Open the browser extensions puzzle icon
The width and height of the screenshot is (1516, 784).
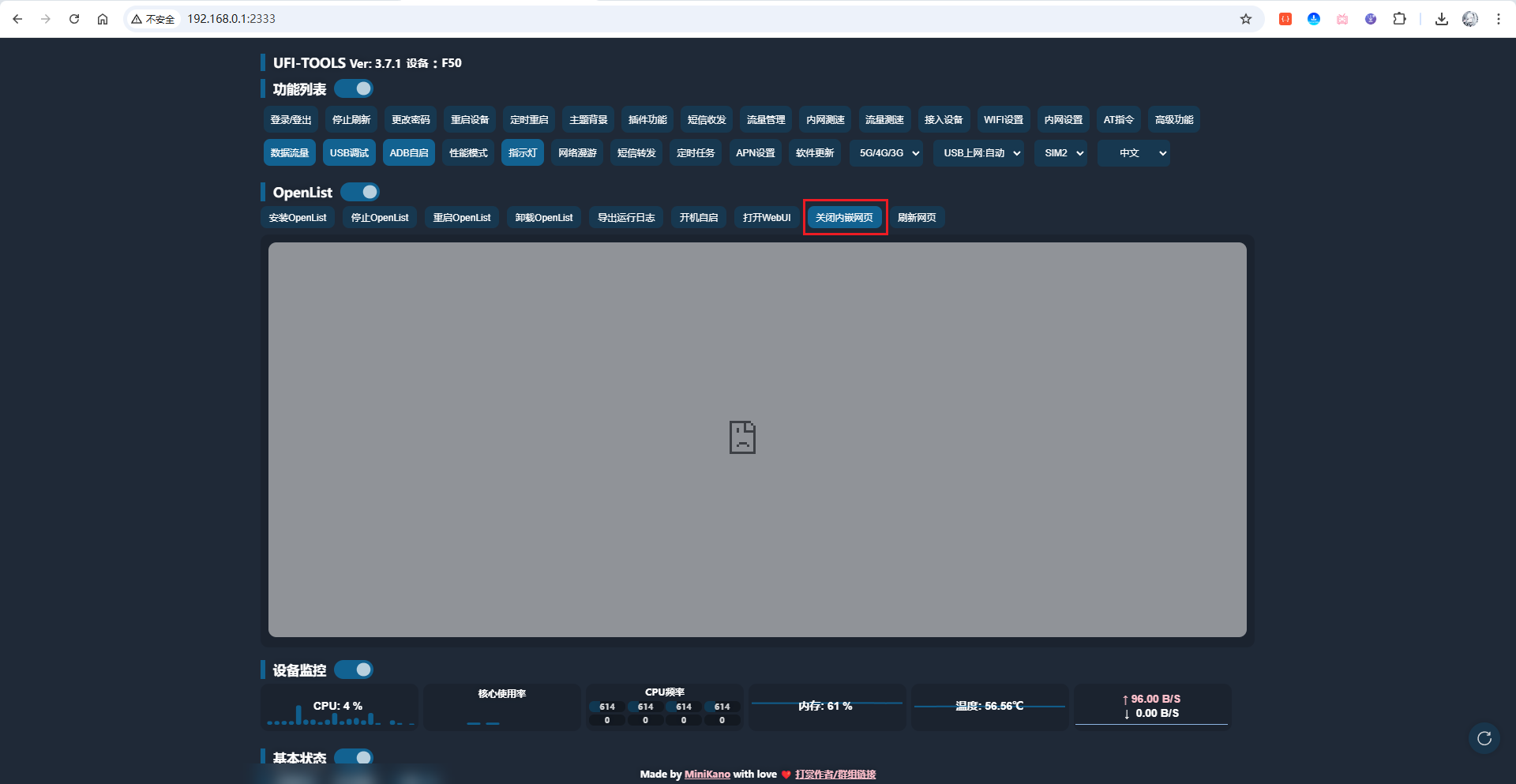1399,19
